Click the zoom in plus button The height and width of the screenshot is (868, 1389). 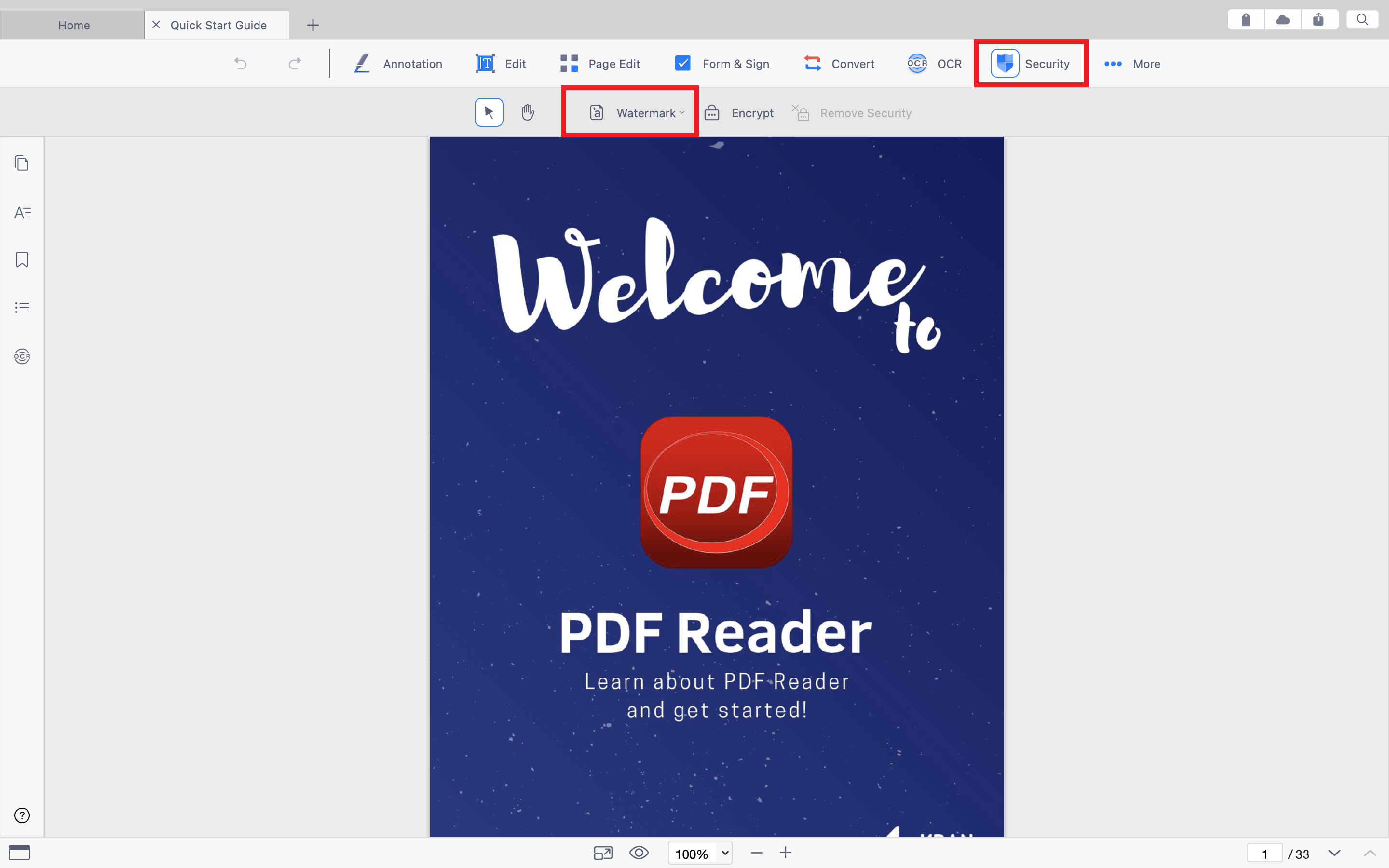[x=786, y=853]
